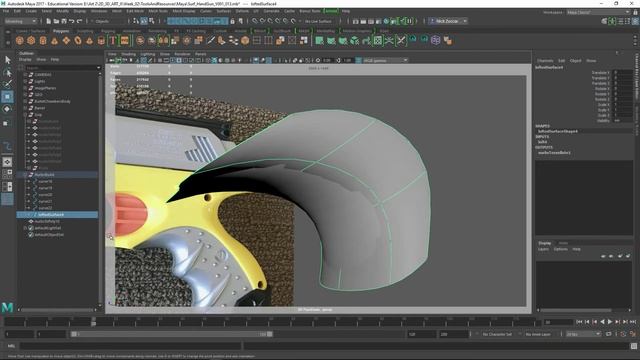640x360 pixels.
Task: Open the No Character Set dropdown
Action: pos(497,334)
